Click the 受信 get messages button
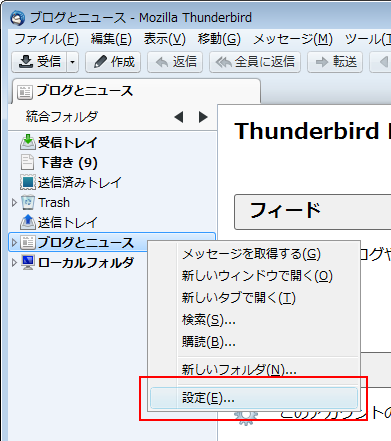Image resolution: width=391 pixels, height=441 pixels. (39, 62)
